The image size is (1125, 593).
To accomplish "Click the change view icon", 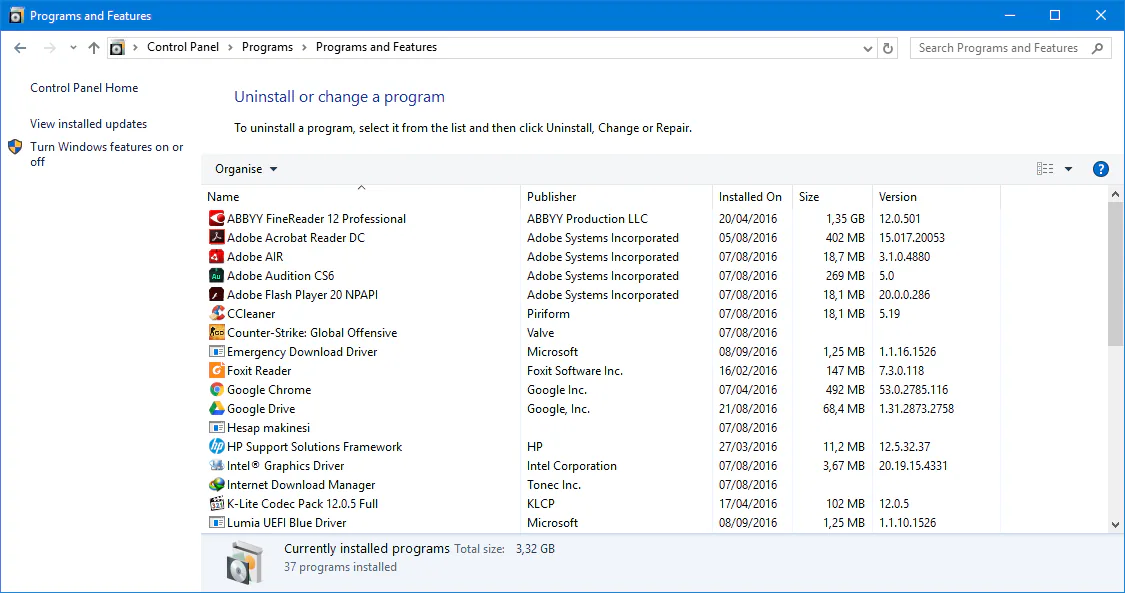I will (1045, 169).
